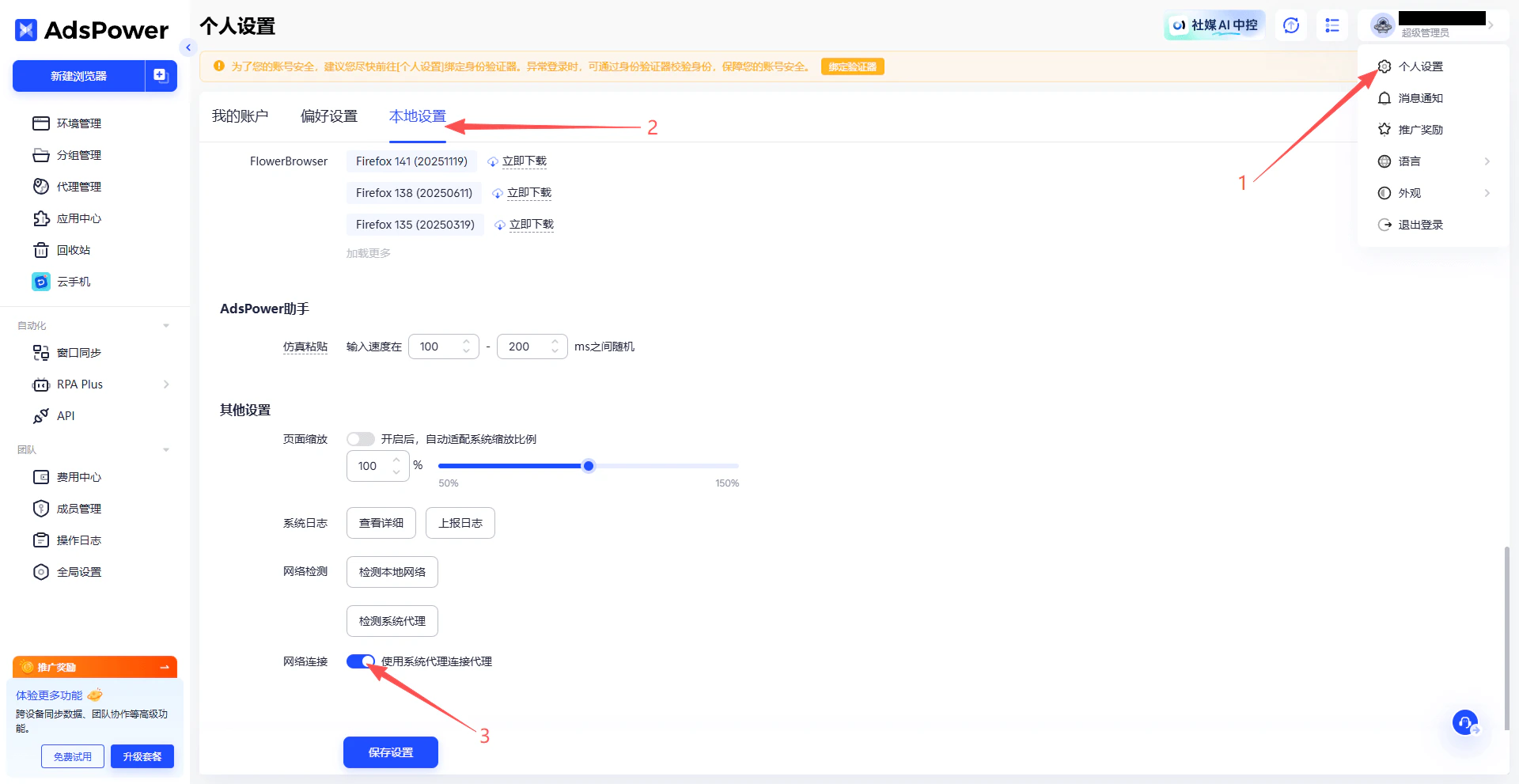Open 消息通知 from the account menu
1519x784 pixels.
(x=1422, y=97)
